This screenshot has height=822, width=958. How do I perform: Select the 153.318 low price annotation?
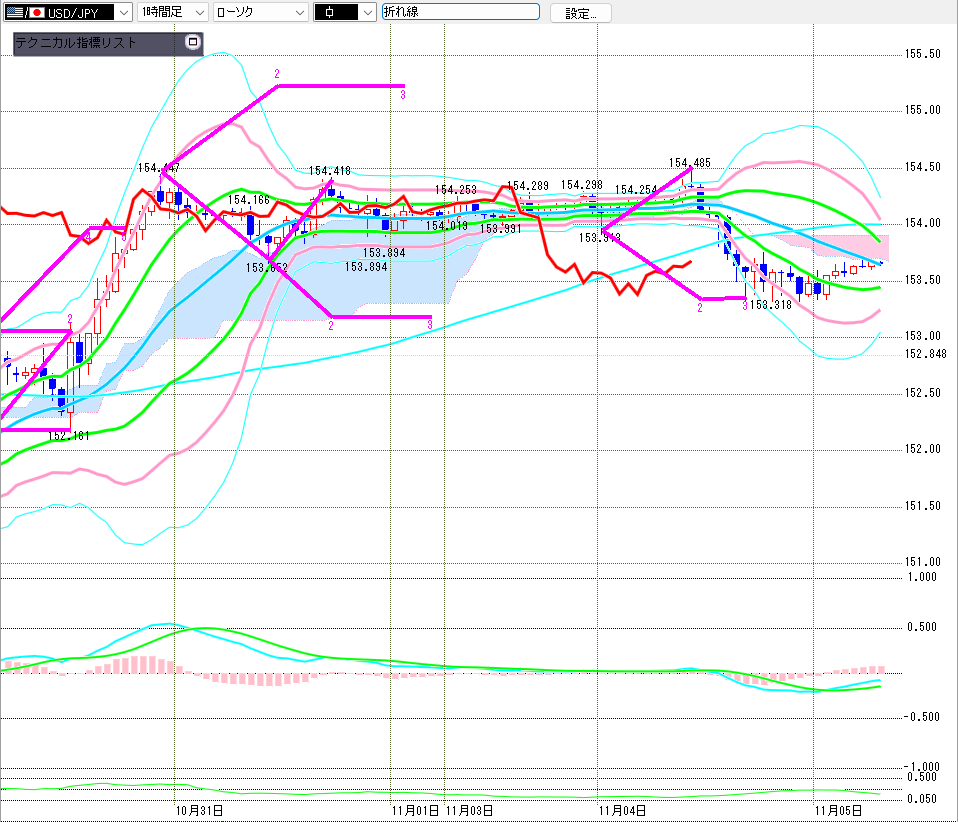click(771, 305)
